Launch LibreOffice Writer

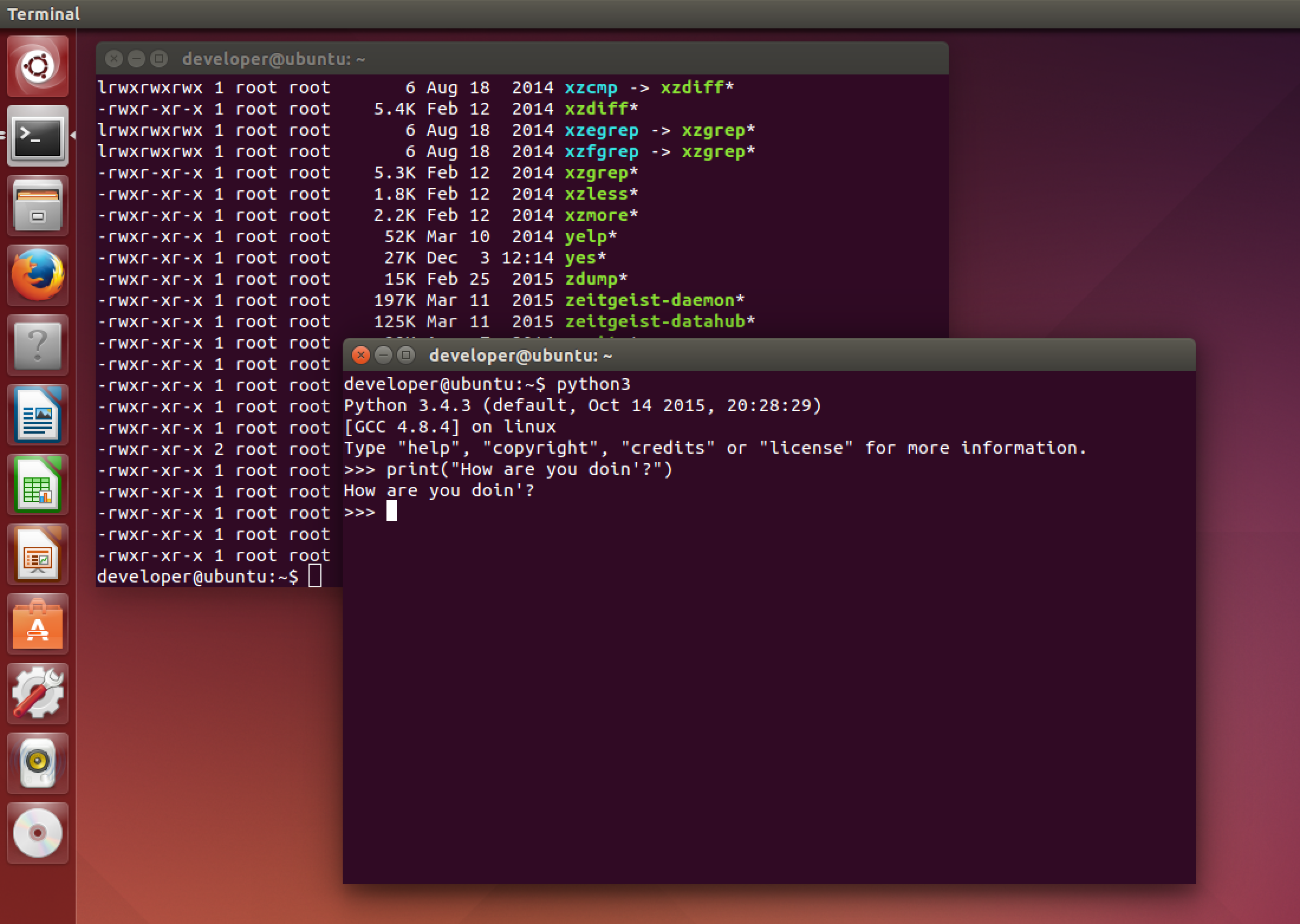point(38,415)
